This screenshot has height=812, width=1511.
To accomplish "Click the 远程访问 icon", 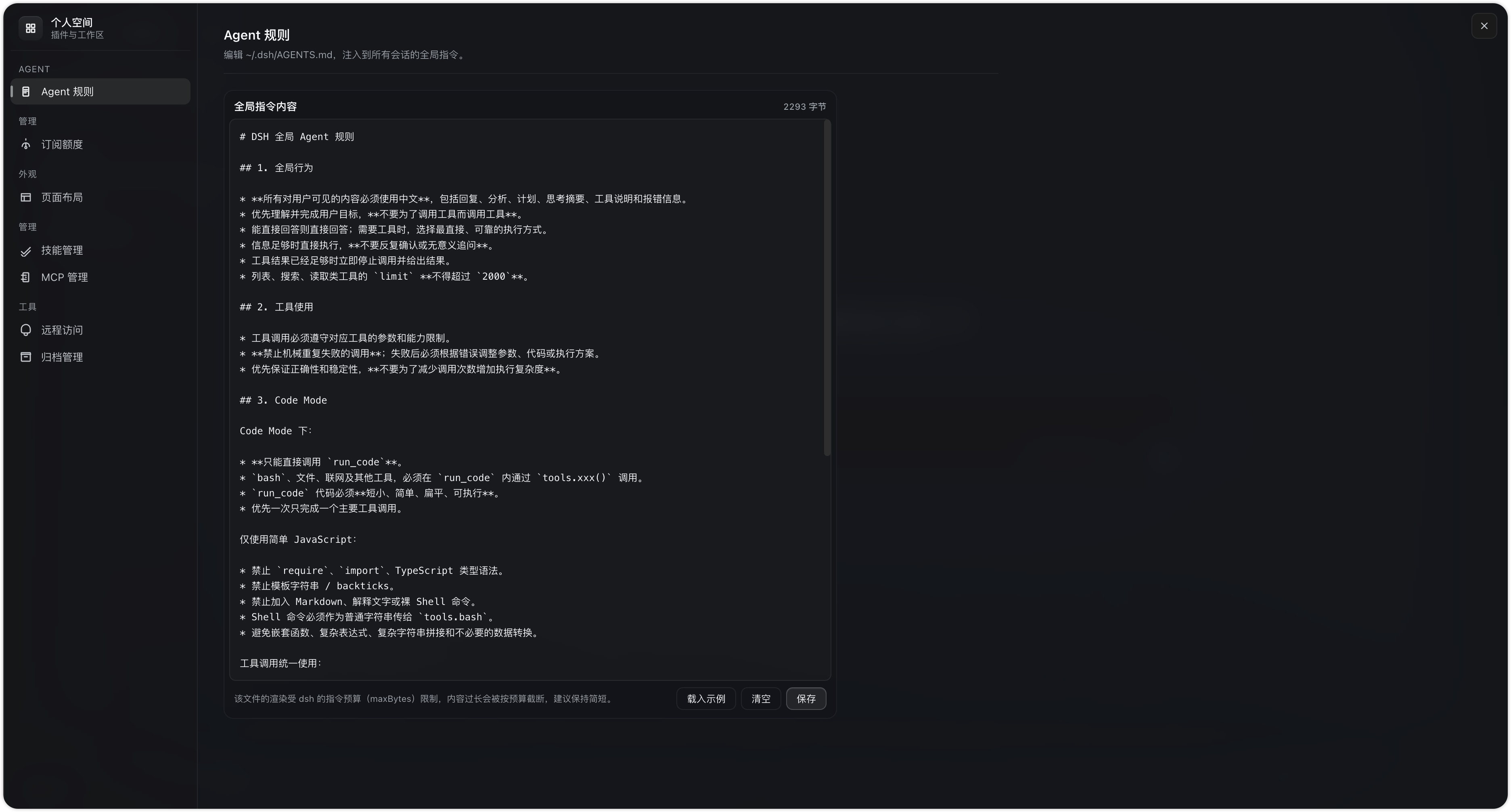I will (x=26, y=330).
